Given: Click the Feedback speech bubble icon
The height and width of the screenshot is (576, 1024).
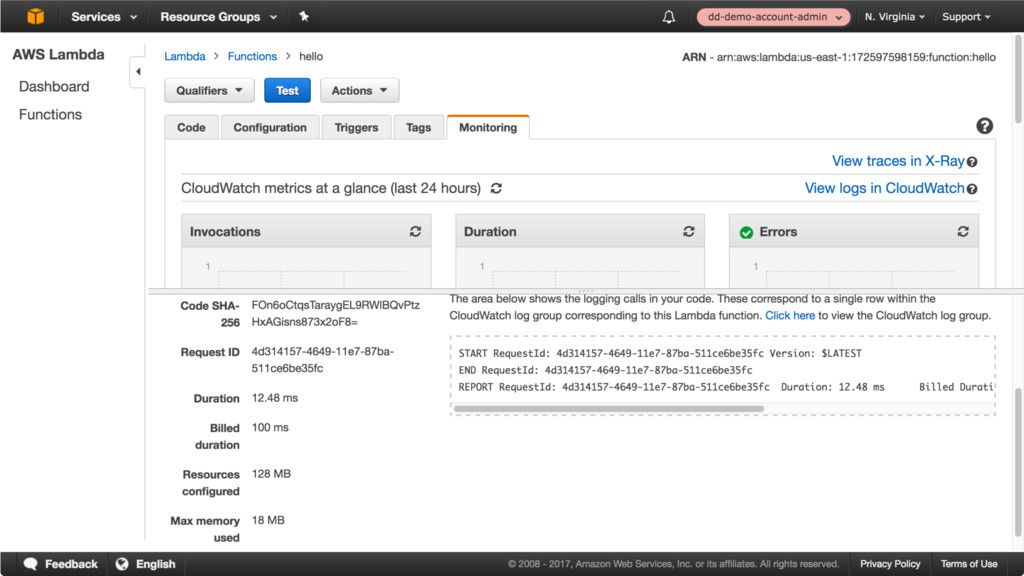Looking at the screenshot, I should (x=30, y=564).
